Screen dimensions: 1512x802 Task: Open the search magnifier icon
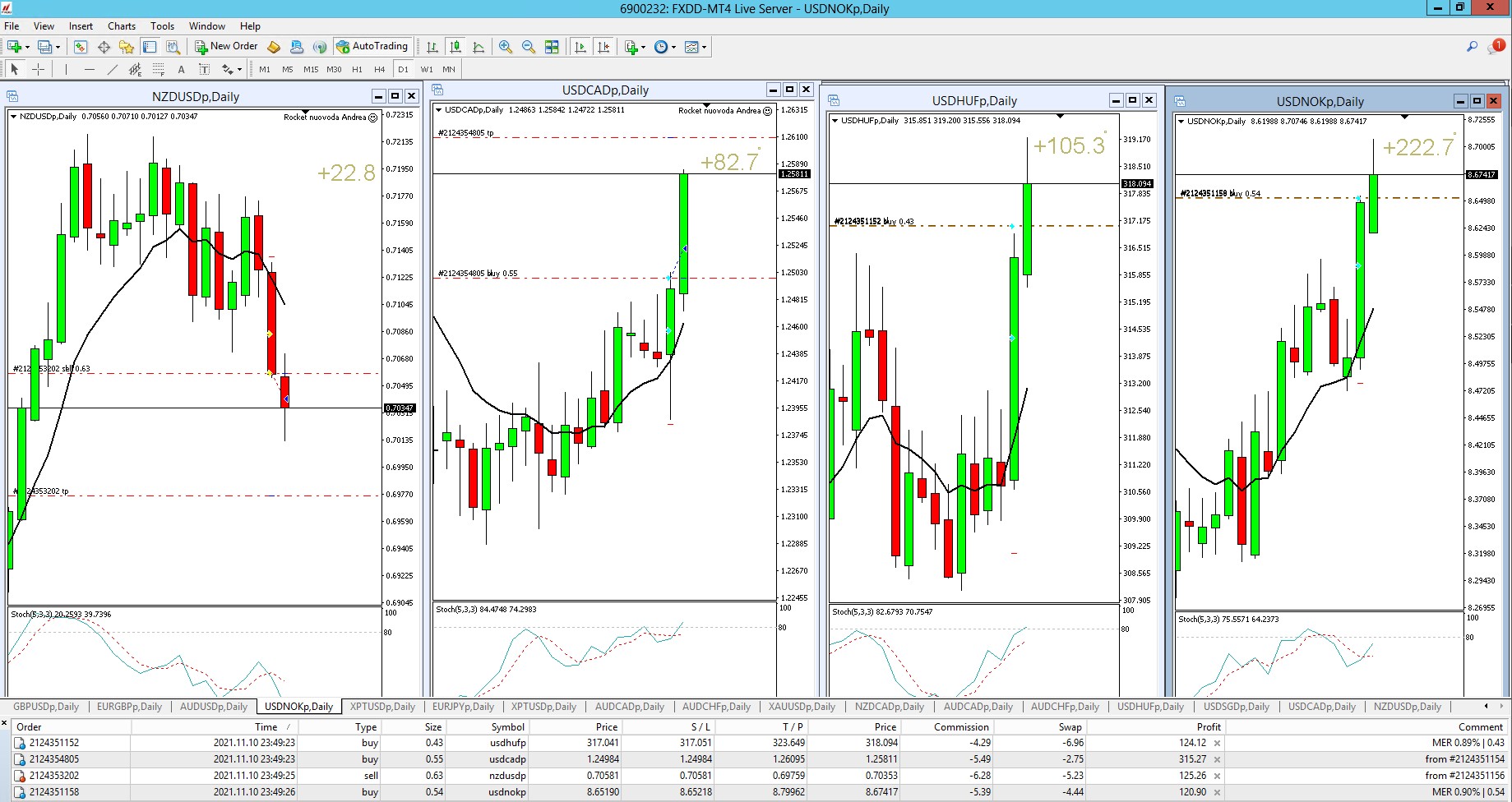[x=1472, y=47]
